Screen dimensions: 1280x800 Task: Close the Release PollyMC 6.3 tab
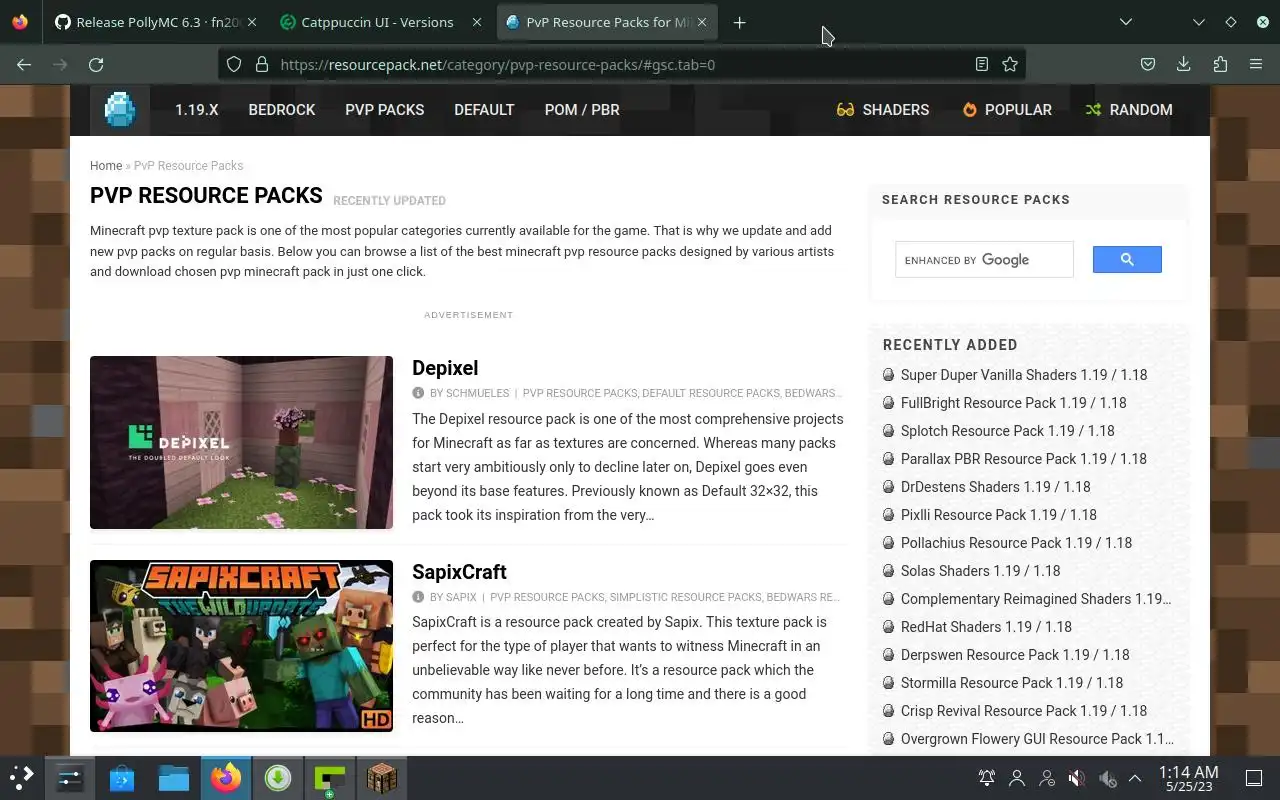[251, 22]
